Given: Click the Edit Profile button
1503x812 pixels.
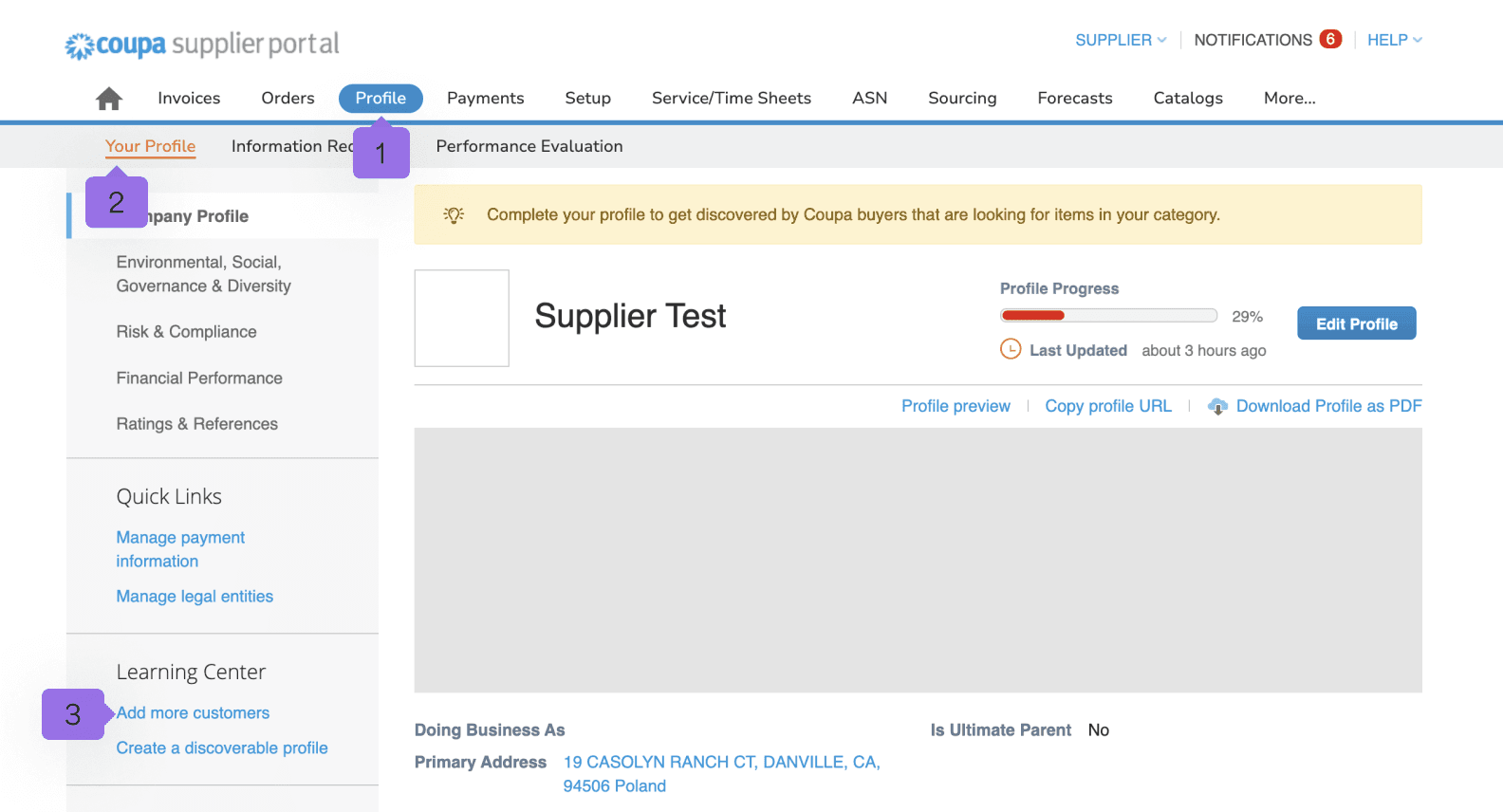Looking at the screenshot, I should point(1356,323).
